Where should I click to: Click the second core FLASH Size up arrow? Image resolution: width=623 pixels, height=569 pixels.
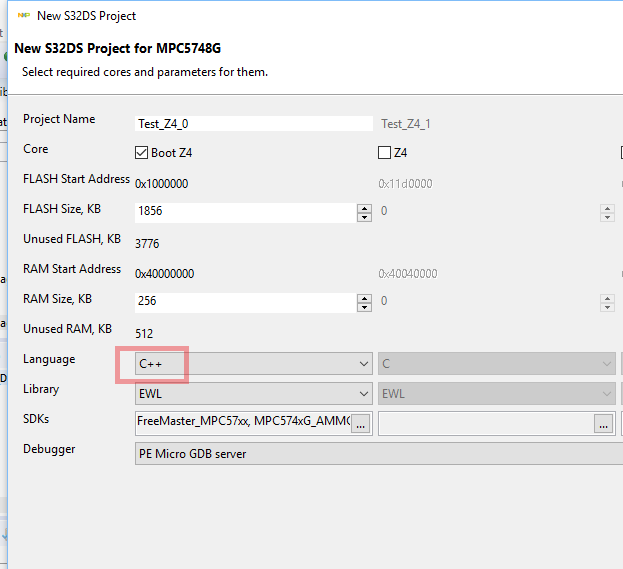coord(607,208)
